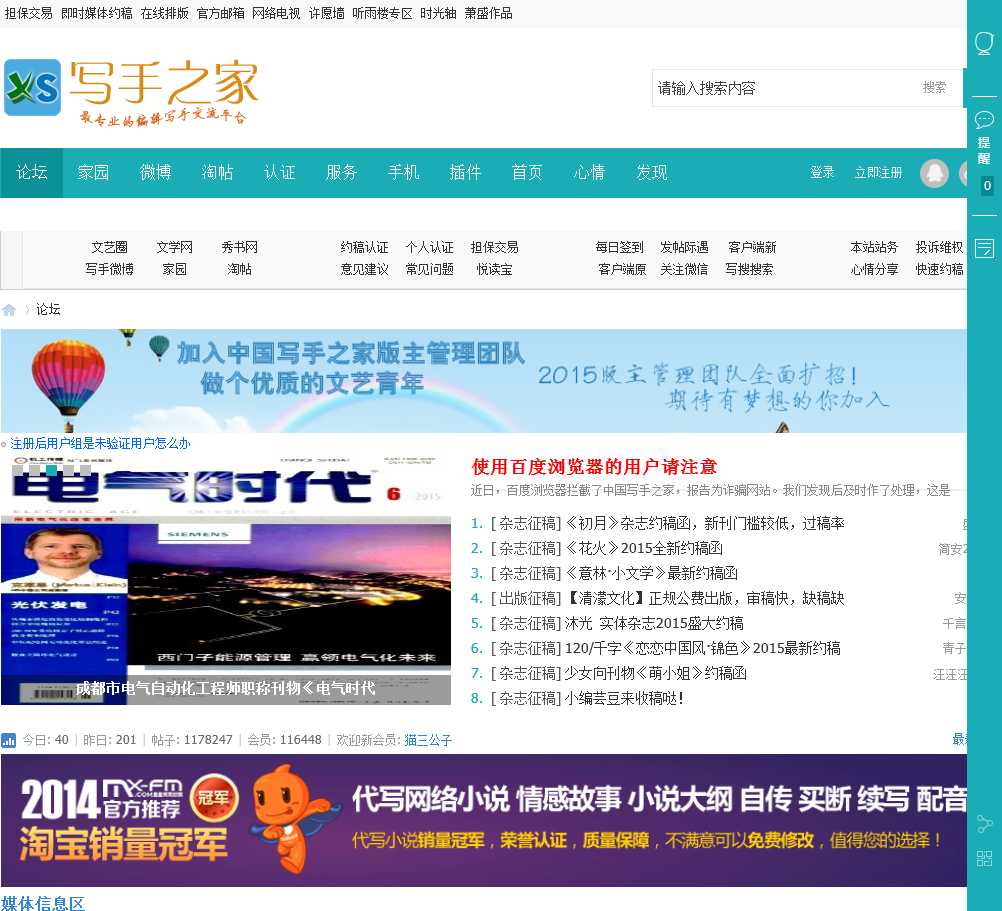Open red headline 使用百度浏览器的用户请注意
The image size is (1002, 911).
594,467
